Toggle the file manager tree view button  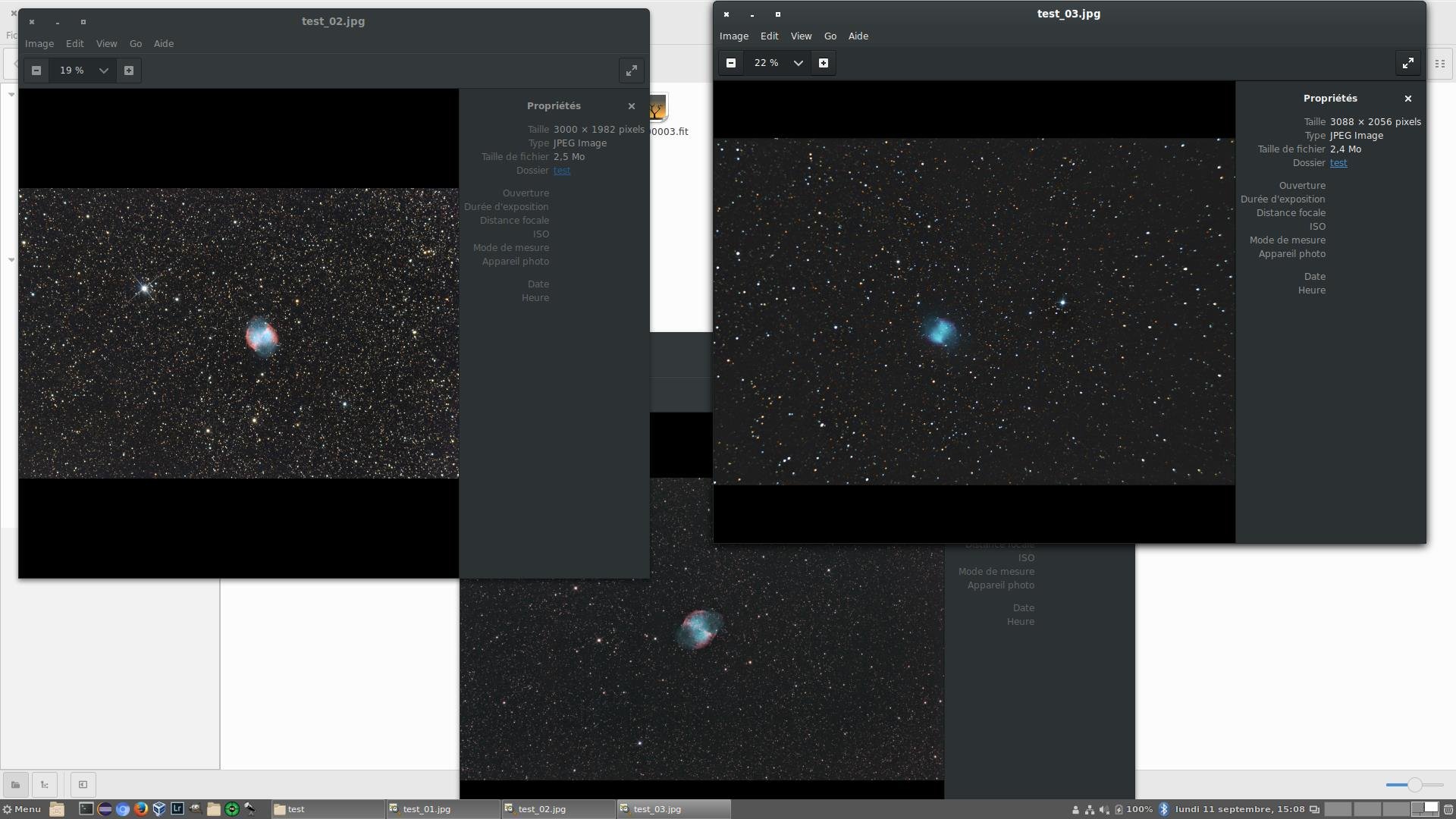[45, 785]
